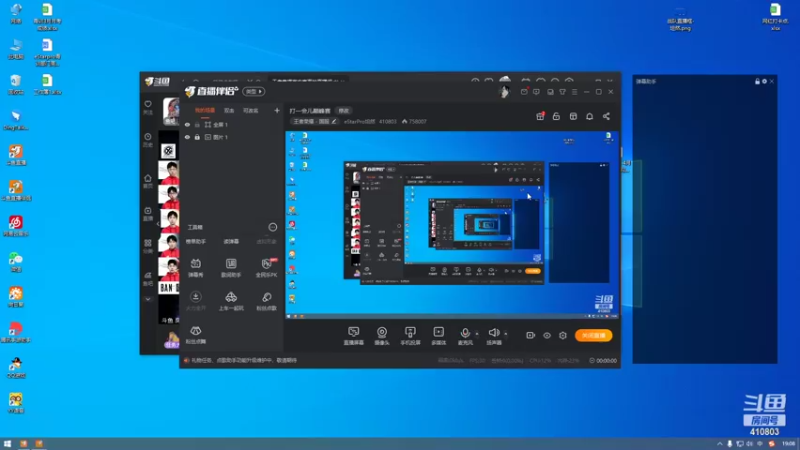Click the unlock padlock icon in header
Screen dimensions: 800x450
(x=556, y=116)
